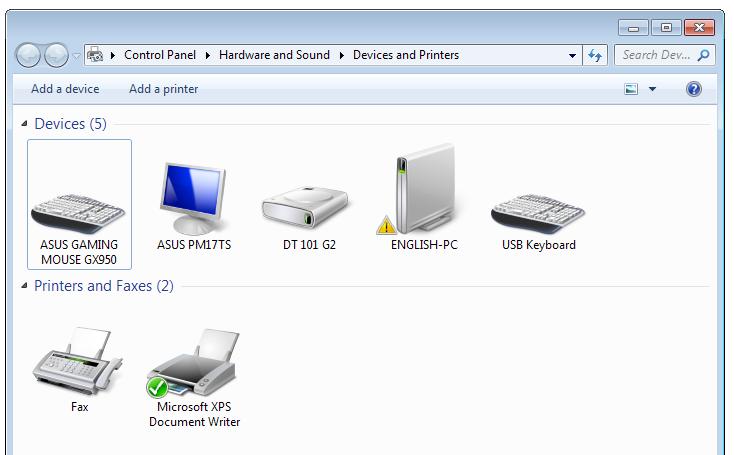Select the DT 101 G2 drive icon
The height and width of the screenshot is (455, 734).
(x=305, y=208)
